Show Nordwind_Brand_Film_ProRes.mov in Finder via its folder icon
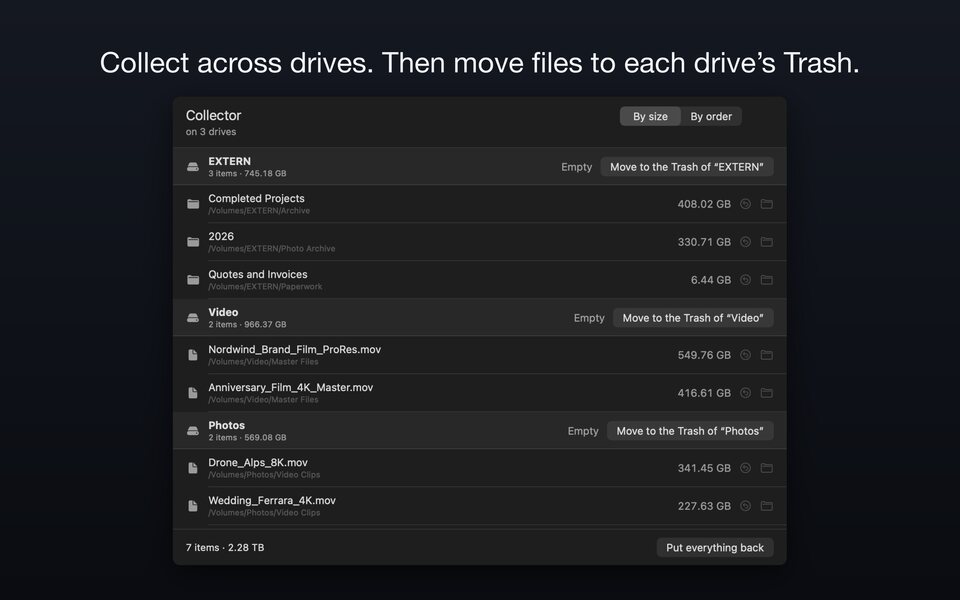Viewport: 960px width, 600px height. pyautogui.click(x=767, y=354)
